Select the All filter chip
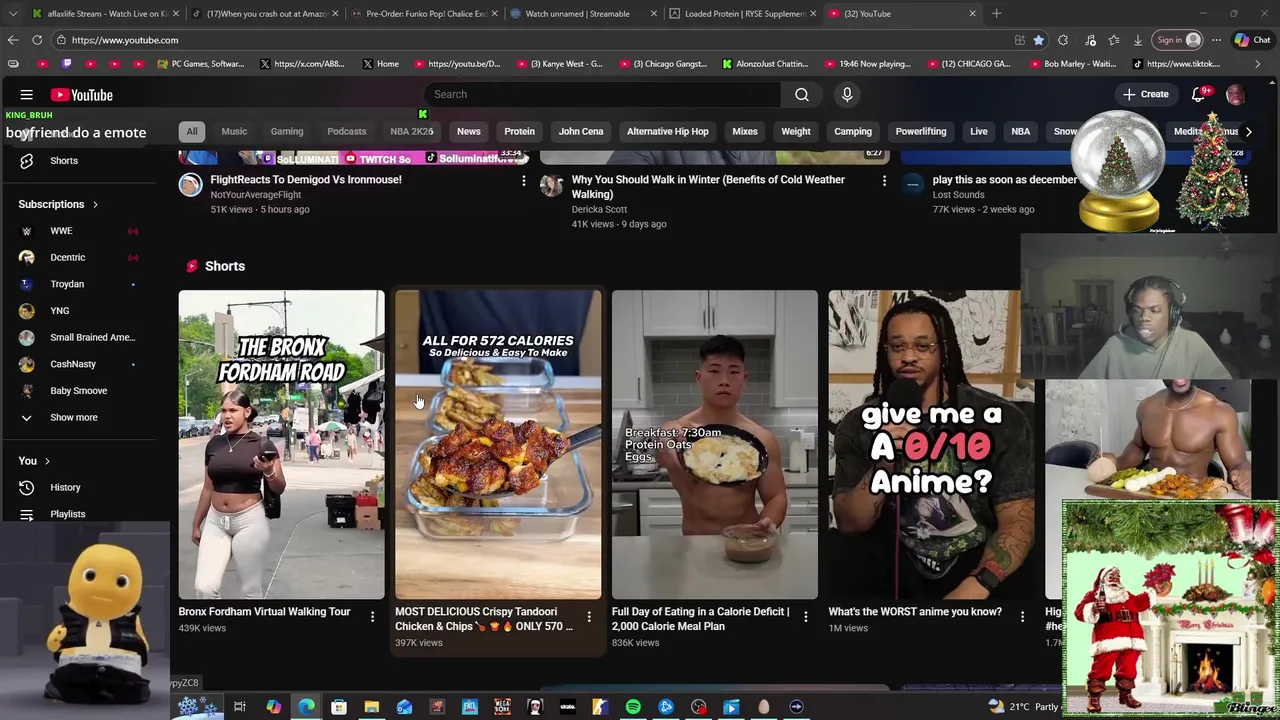 click(x=192, y=131)
